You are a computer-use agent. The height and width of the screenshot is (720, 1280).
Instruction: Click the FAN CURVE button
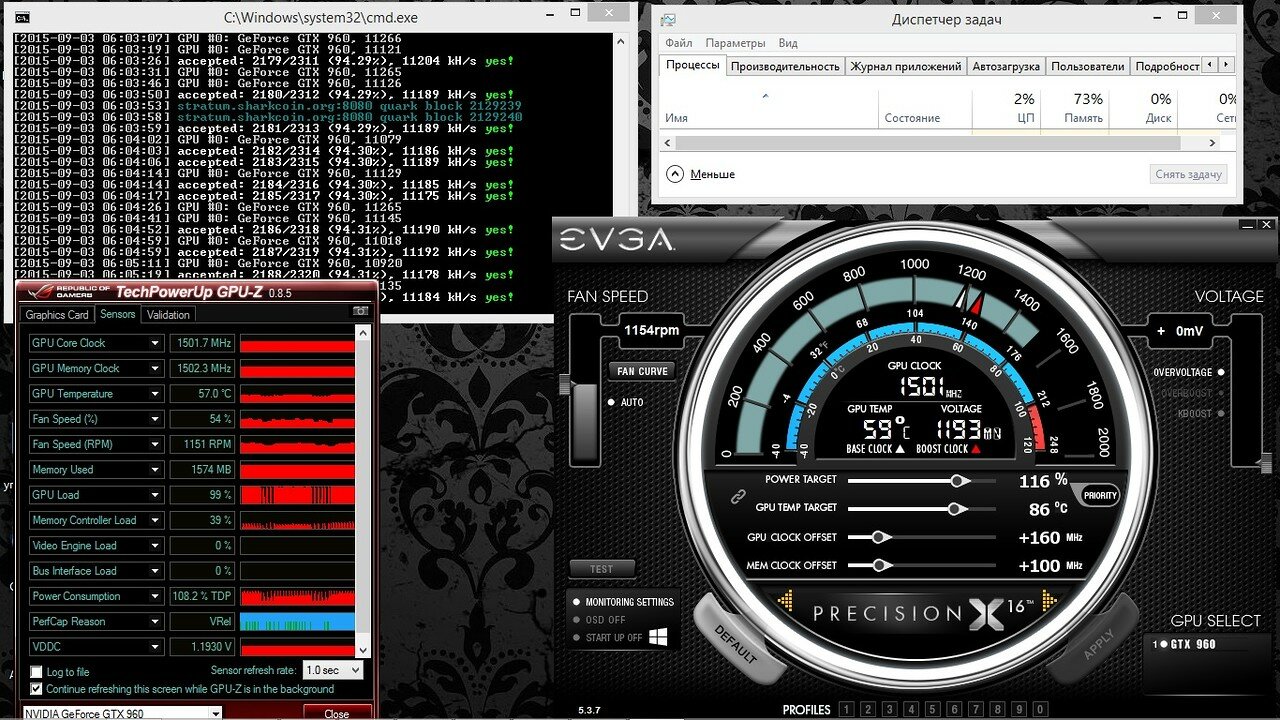pos(642,371)
